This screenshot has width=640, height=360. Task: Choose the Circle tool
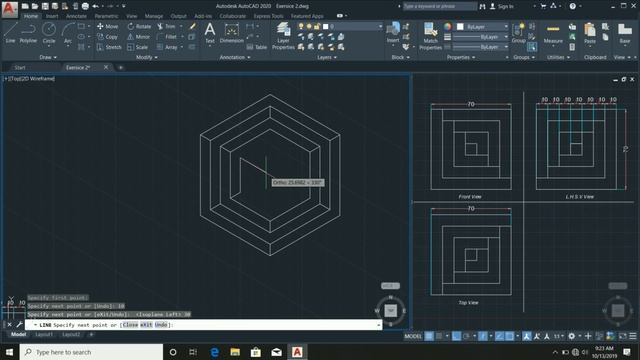[49, 33]
